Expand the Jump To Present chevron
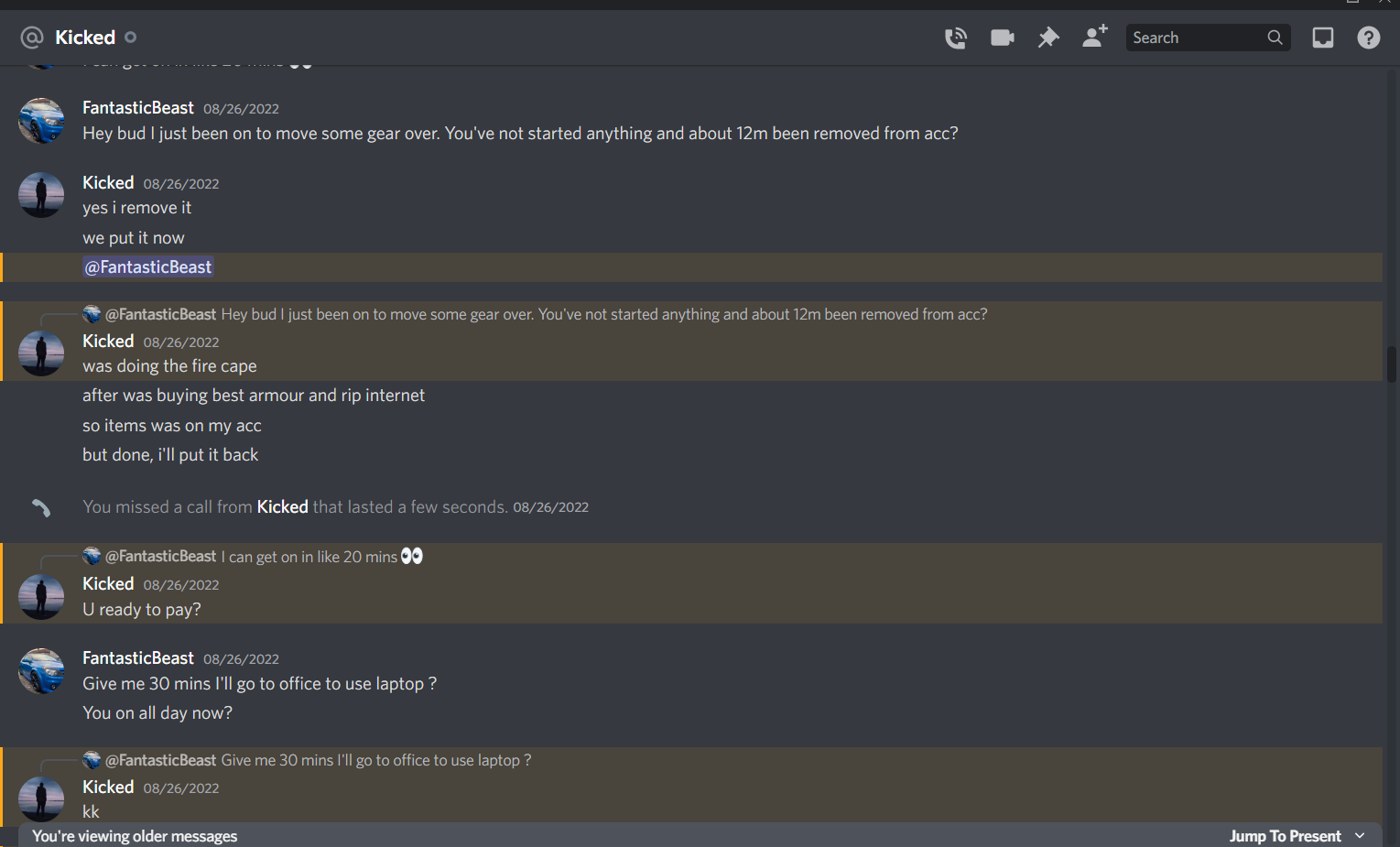 click(x=1360, y=836)
